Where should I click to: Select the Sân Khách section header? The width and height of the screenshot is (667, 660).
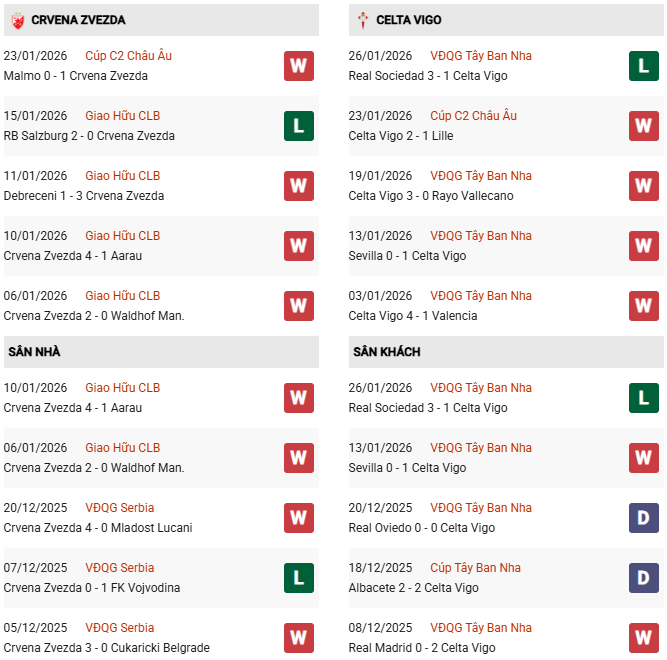tap(386, 352)
